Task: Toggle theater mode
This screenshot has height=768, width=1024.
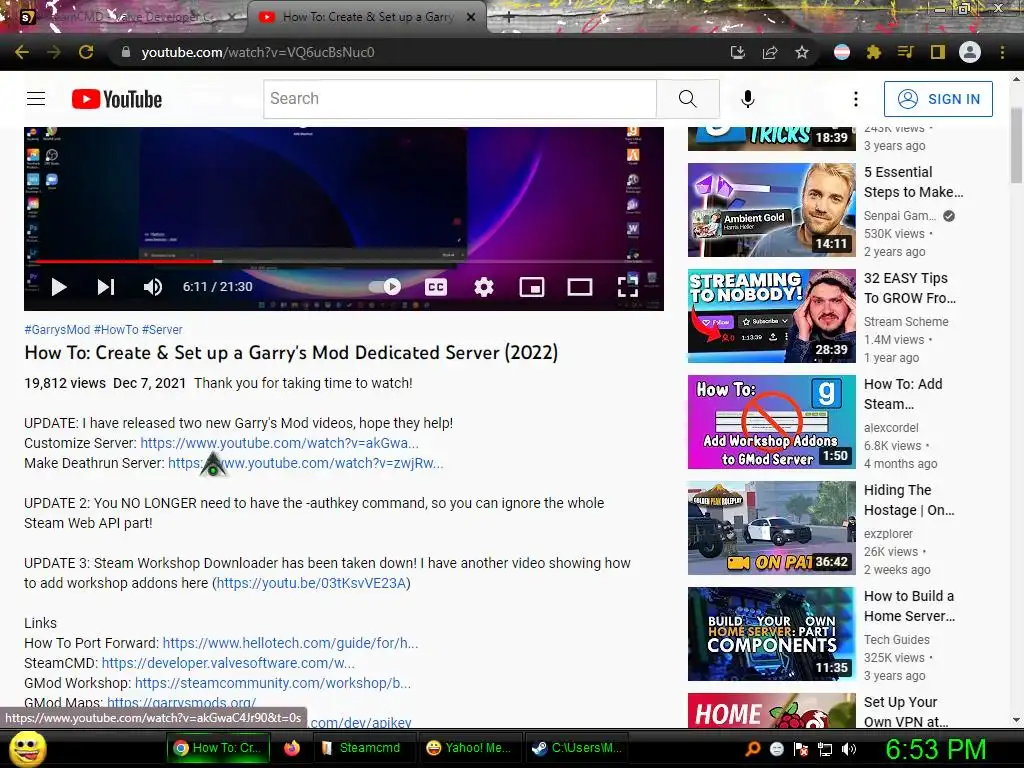Action: 579,287
